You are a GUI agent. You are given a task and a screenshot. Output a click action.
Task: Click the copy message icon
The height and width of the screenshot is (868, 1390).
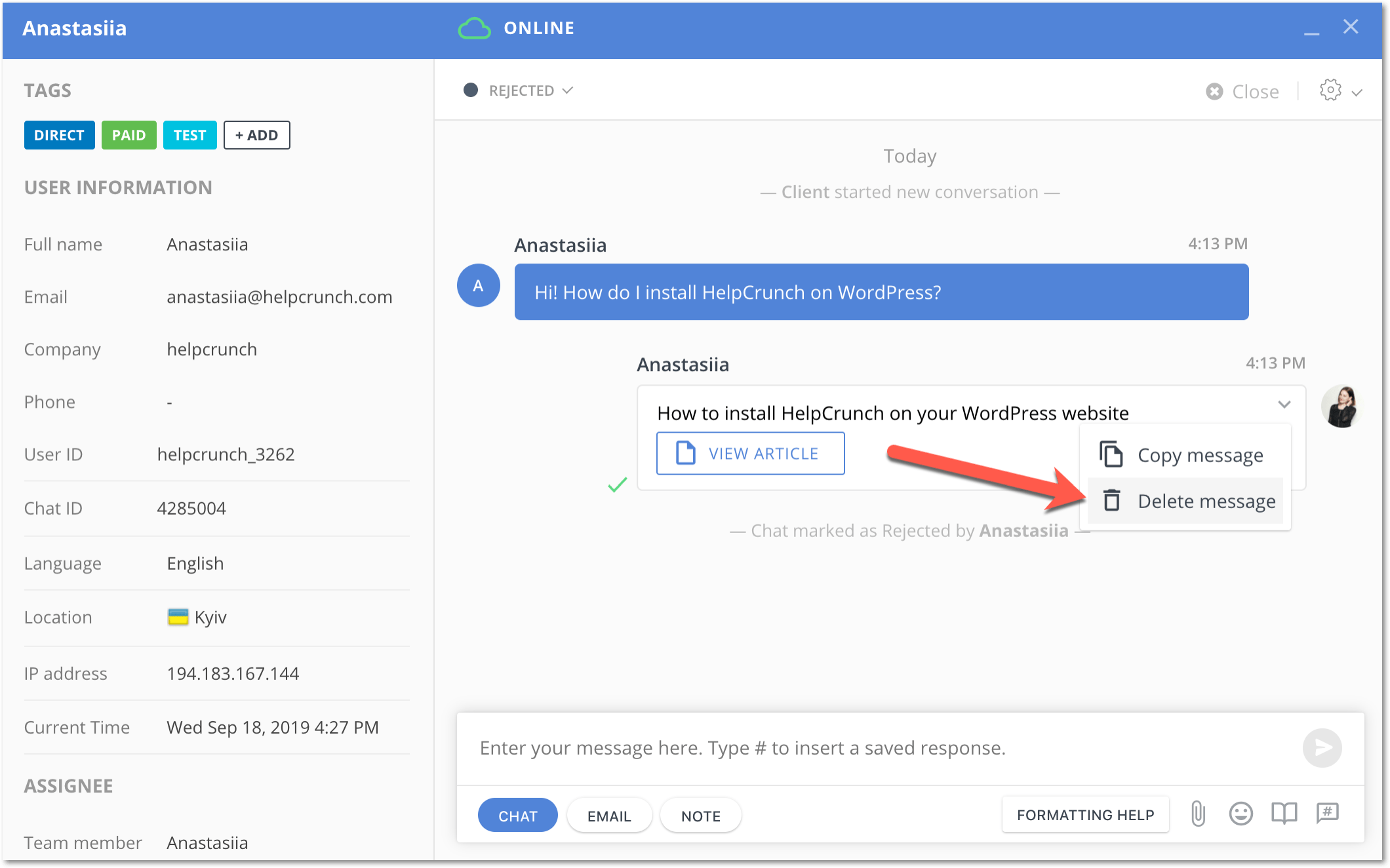(x=1111, y=454)
